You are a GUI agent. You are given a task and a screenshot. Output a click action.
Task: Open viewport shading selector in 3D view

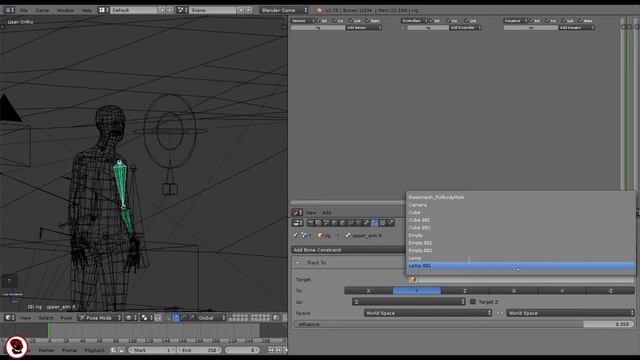131,317
